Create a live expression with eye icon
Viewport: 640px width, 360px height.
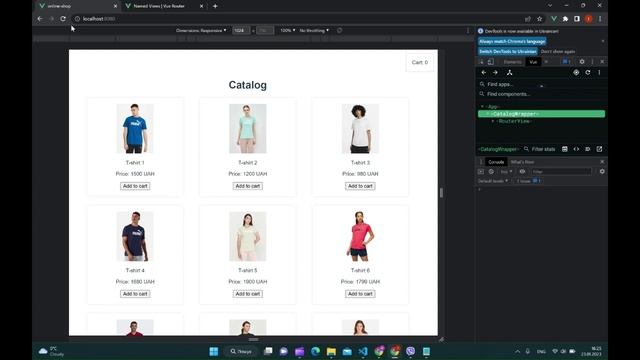coord(522,172)
